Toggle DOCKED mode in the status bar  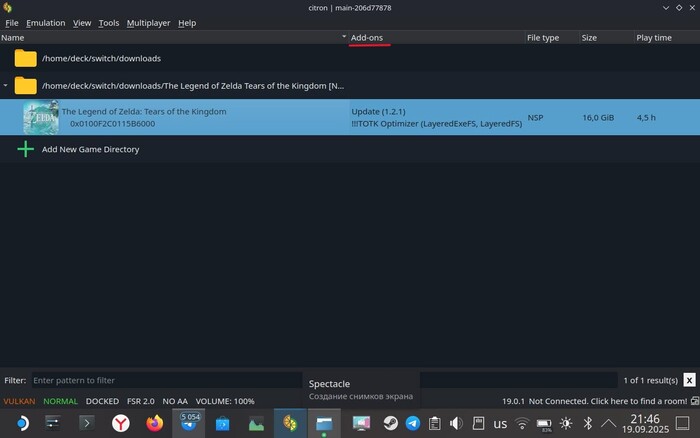(x=102, y=401)
